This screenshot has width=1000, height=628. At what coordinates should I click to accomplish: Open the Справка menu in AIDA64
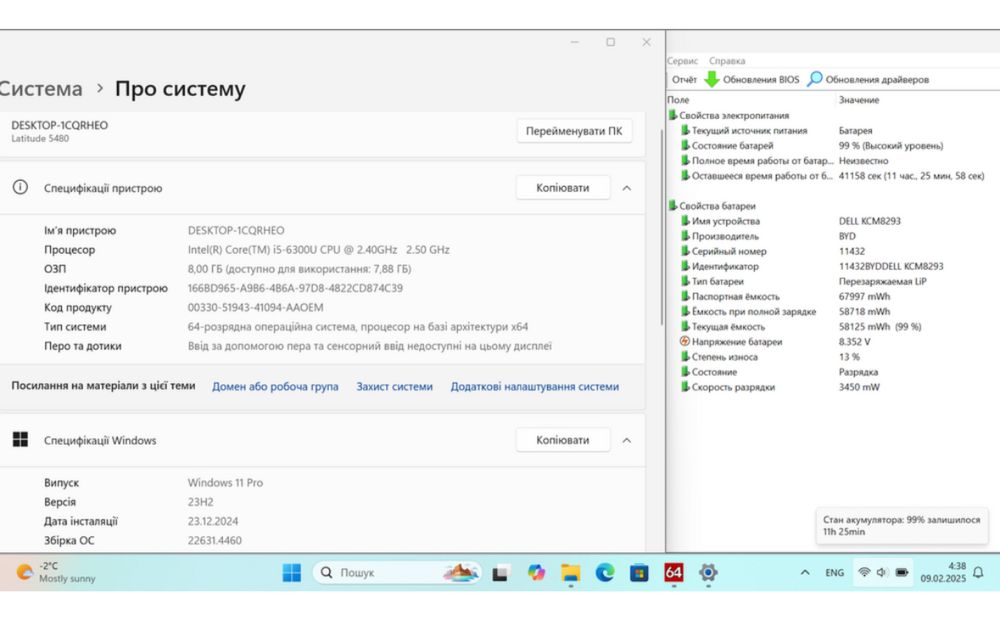click(x=727, y=61)
